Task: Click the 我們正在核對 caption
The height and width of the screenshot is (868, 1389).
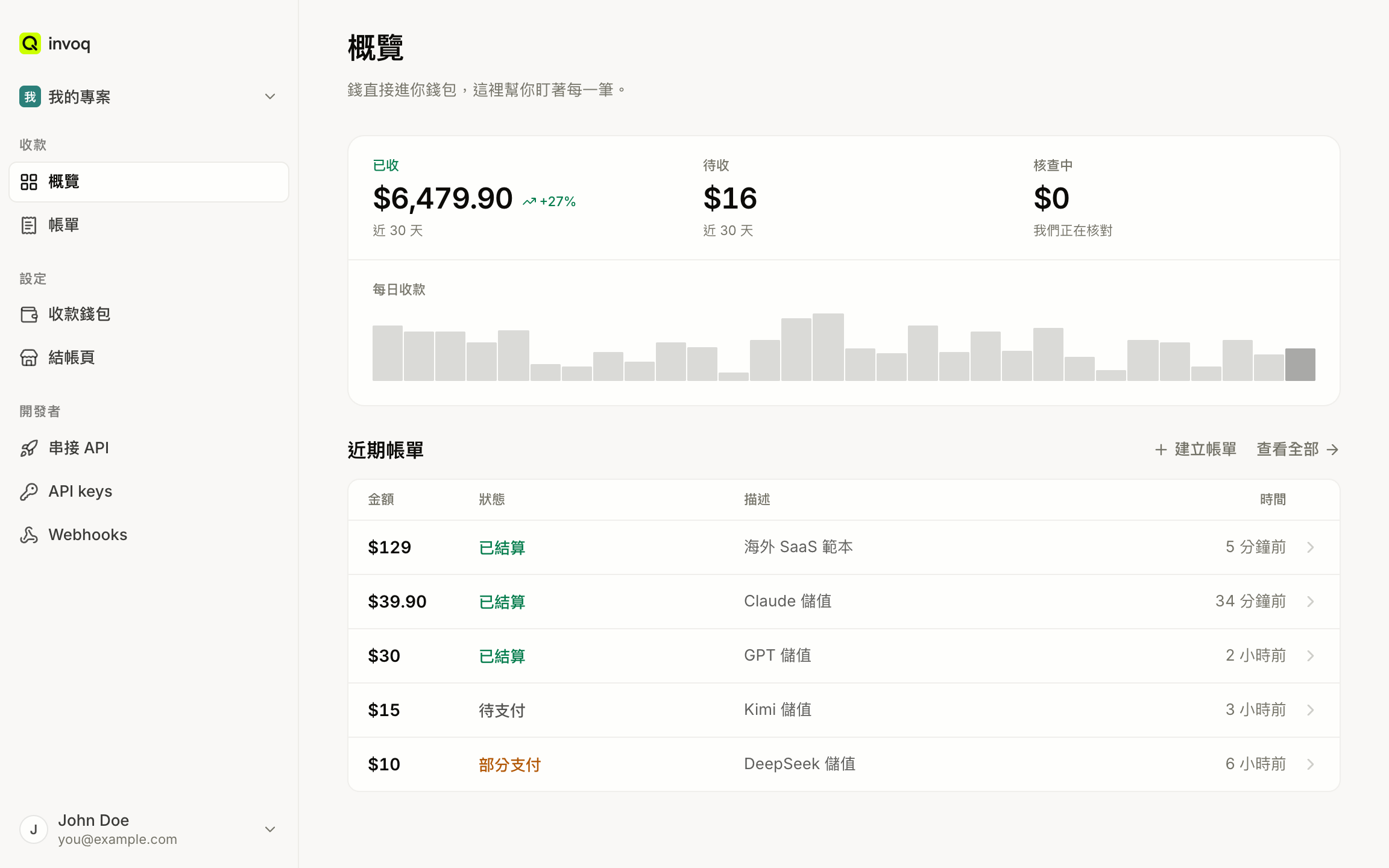Action: click(x=1073, y=231)
